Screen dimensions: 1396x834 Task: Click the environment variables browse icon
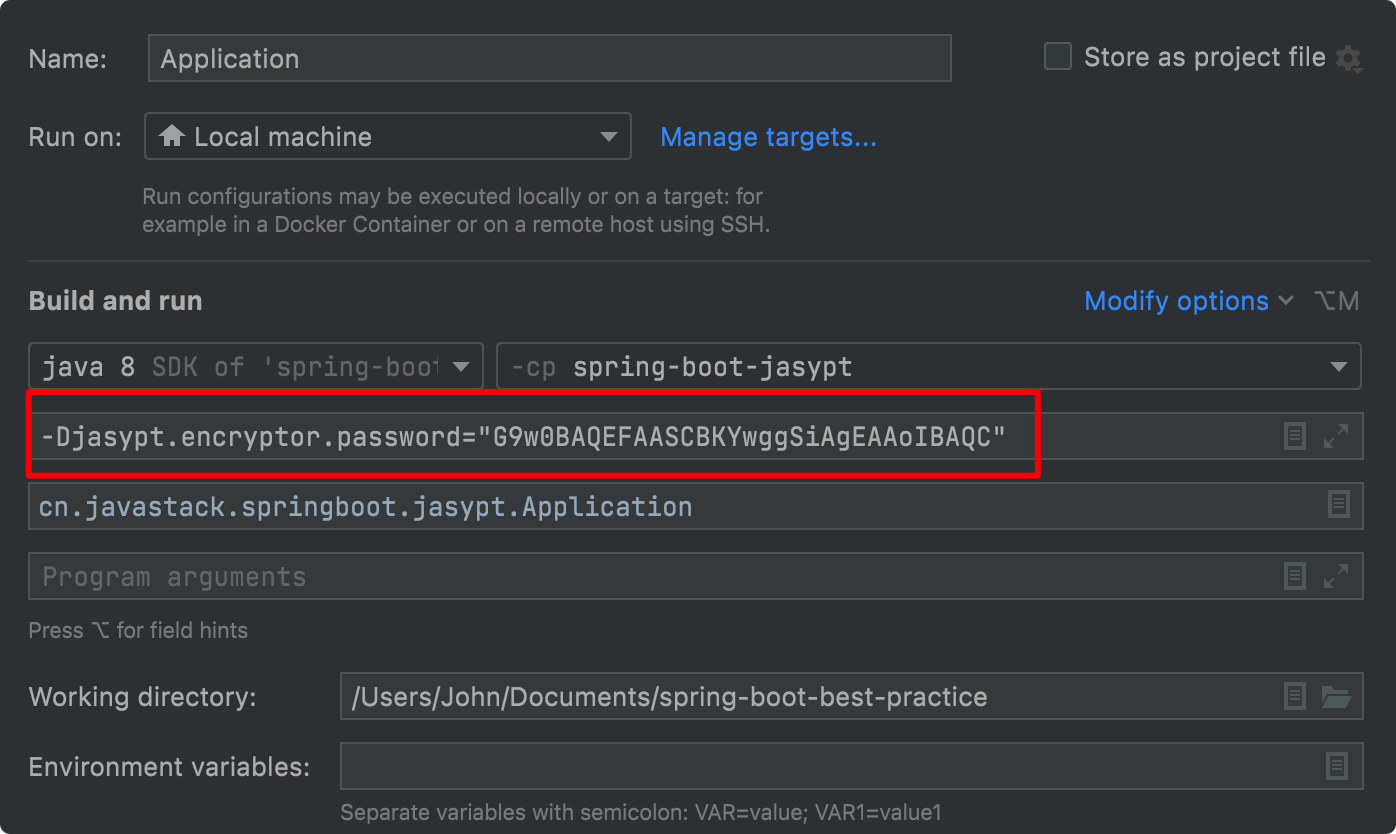(x=1337, y=766)
